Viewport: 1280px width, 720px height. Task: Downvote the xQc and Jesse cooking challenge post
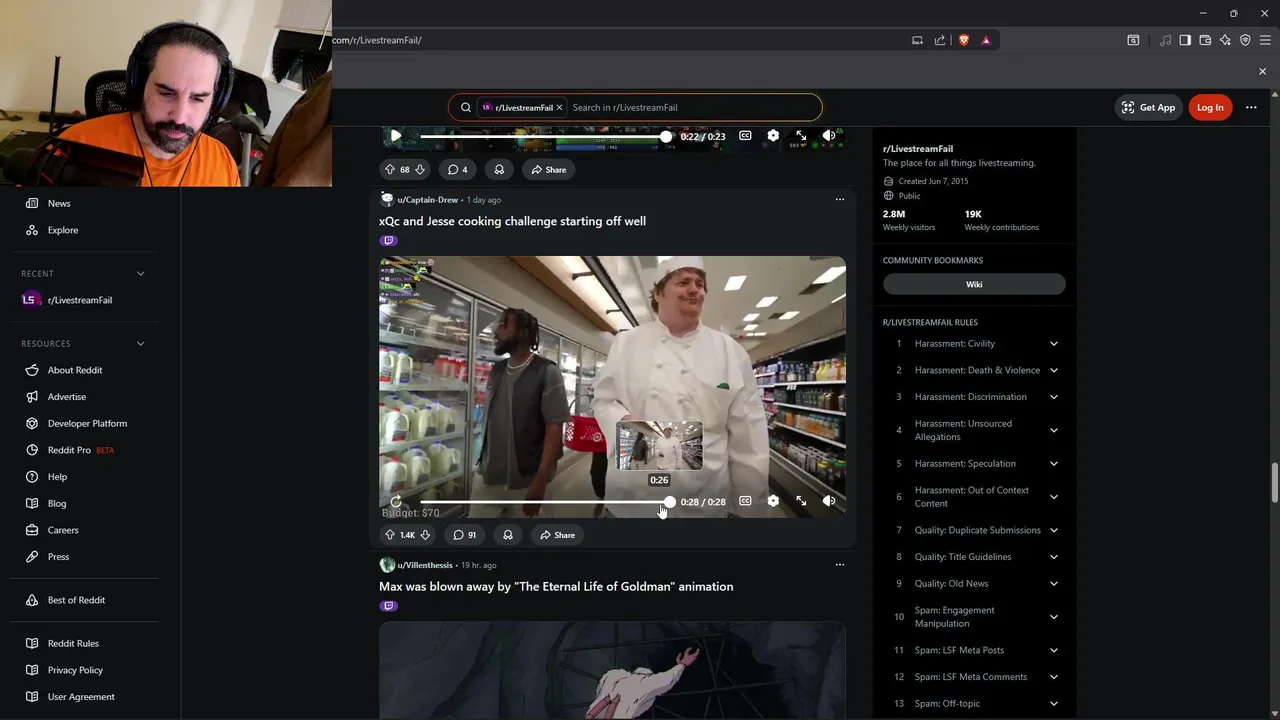425,535
